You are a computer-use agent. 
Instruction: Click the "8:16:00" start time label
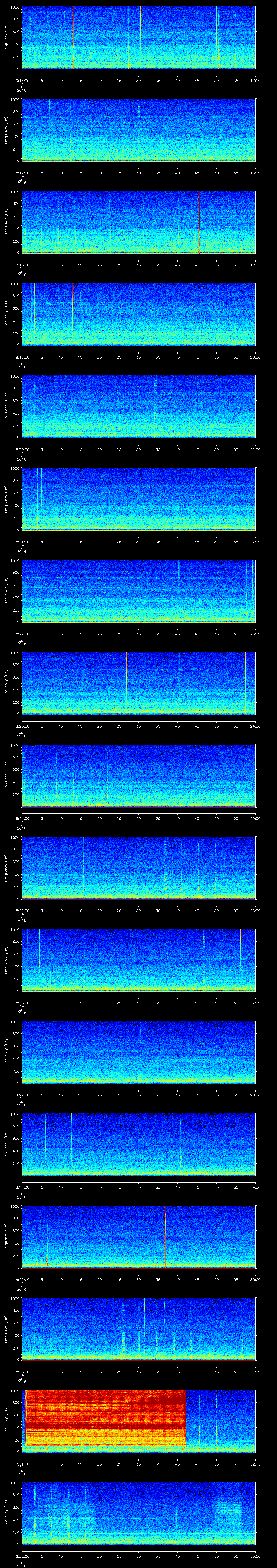22,80
